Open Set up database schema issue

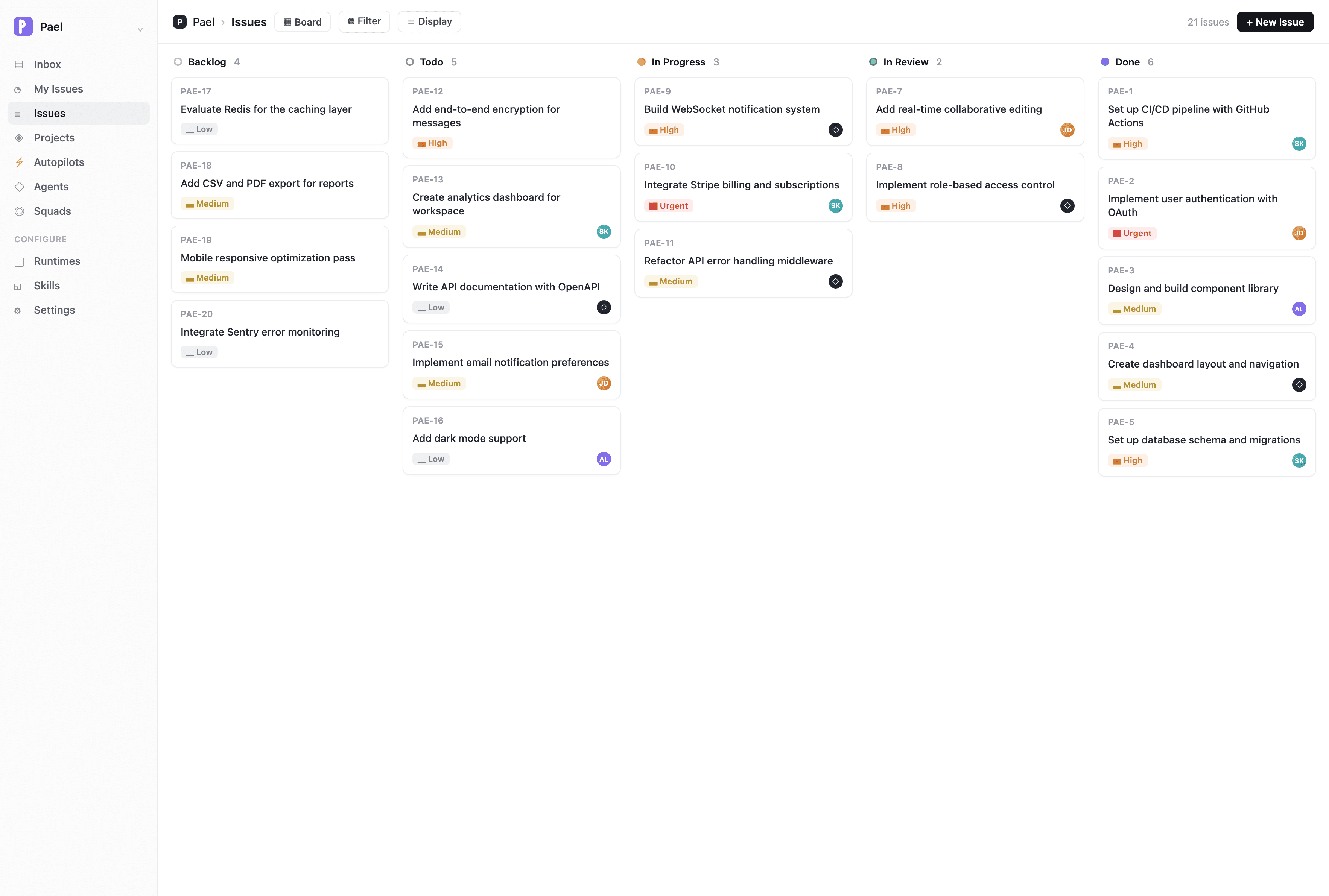[1207, 442]
